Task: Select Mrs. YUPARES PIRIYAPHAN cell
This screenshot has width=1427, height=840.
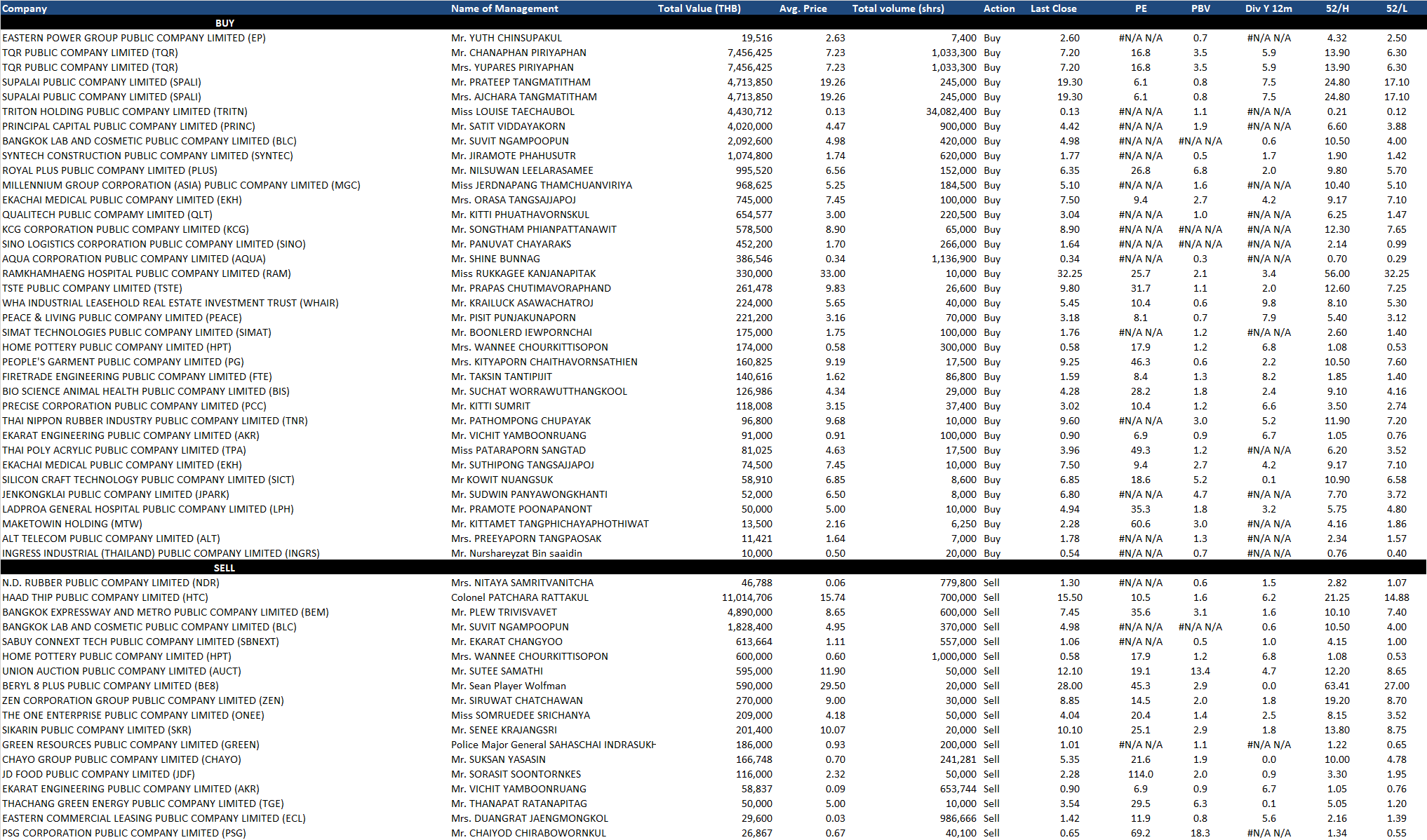Action: 512,67
